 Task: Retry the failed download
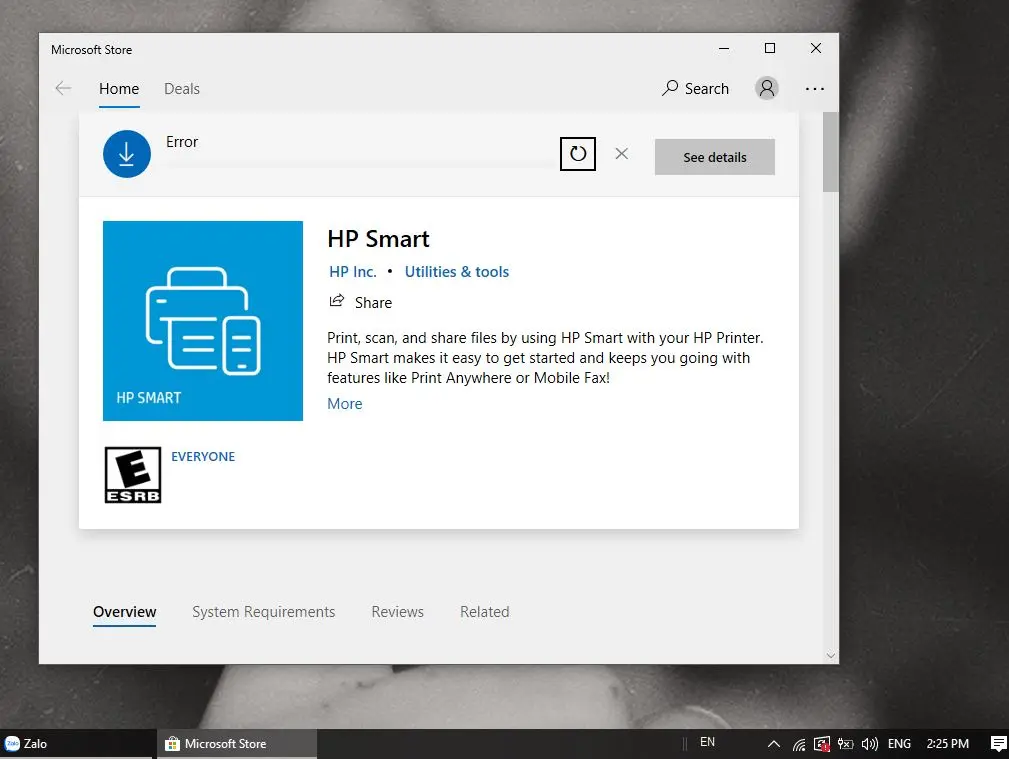click(578, 154)
